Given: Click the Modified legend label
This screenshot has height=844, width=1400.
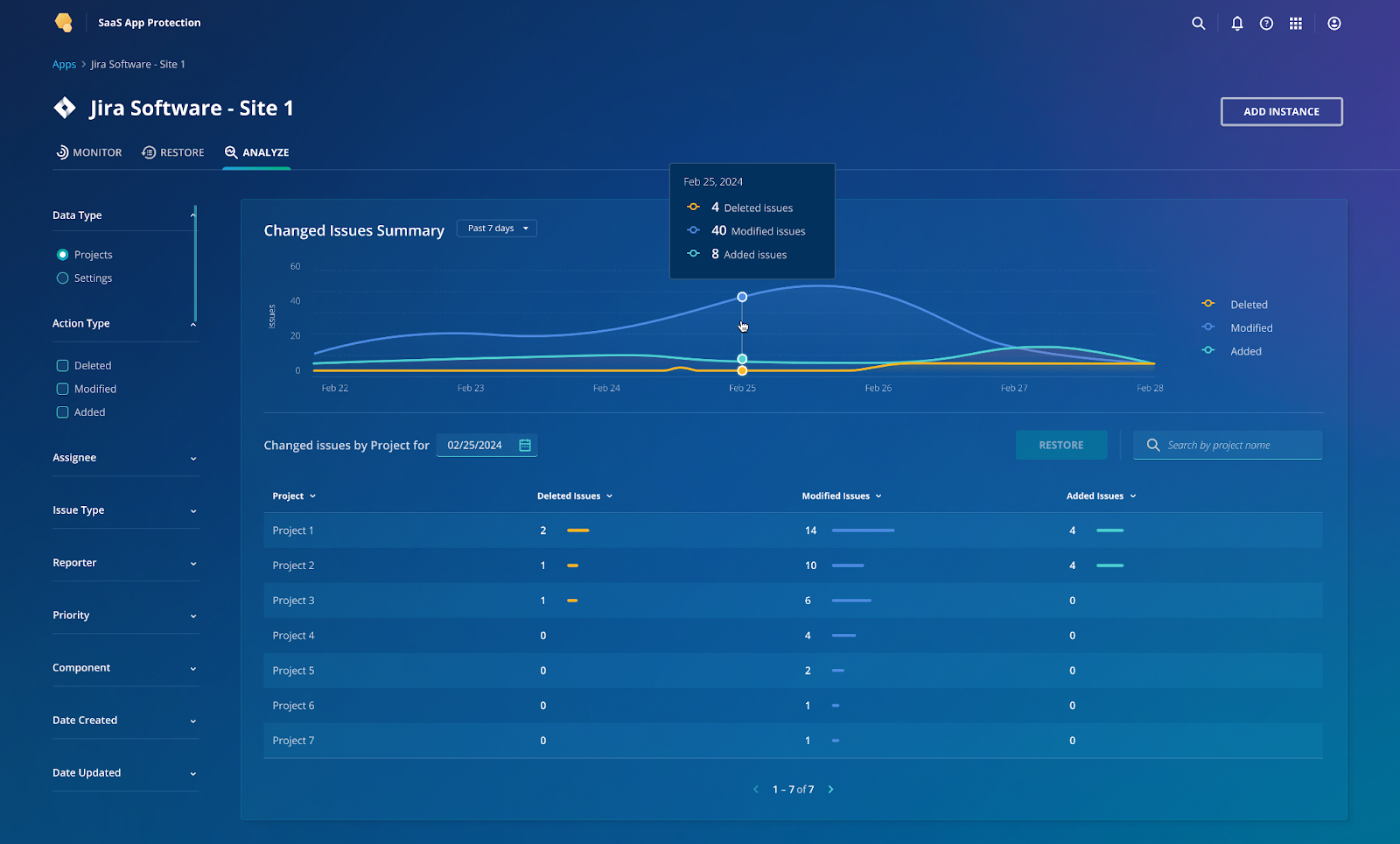Looking at the screenshot, I should (x=1251, y=328).
